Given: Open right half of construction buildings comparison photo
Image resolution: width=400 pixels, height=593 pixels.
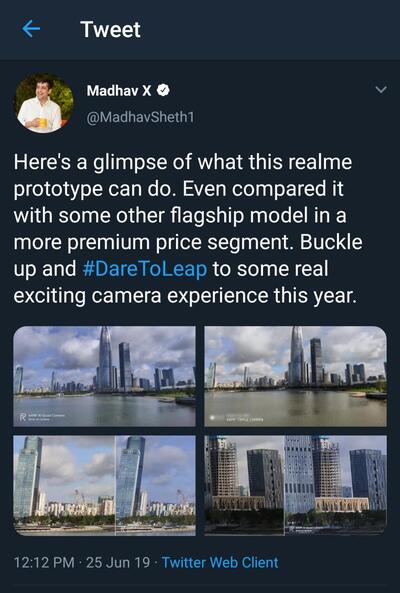Looking at the screenshot, I should pos(335,485).
